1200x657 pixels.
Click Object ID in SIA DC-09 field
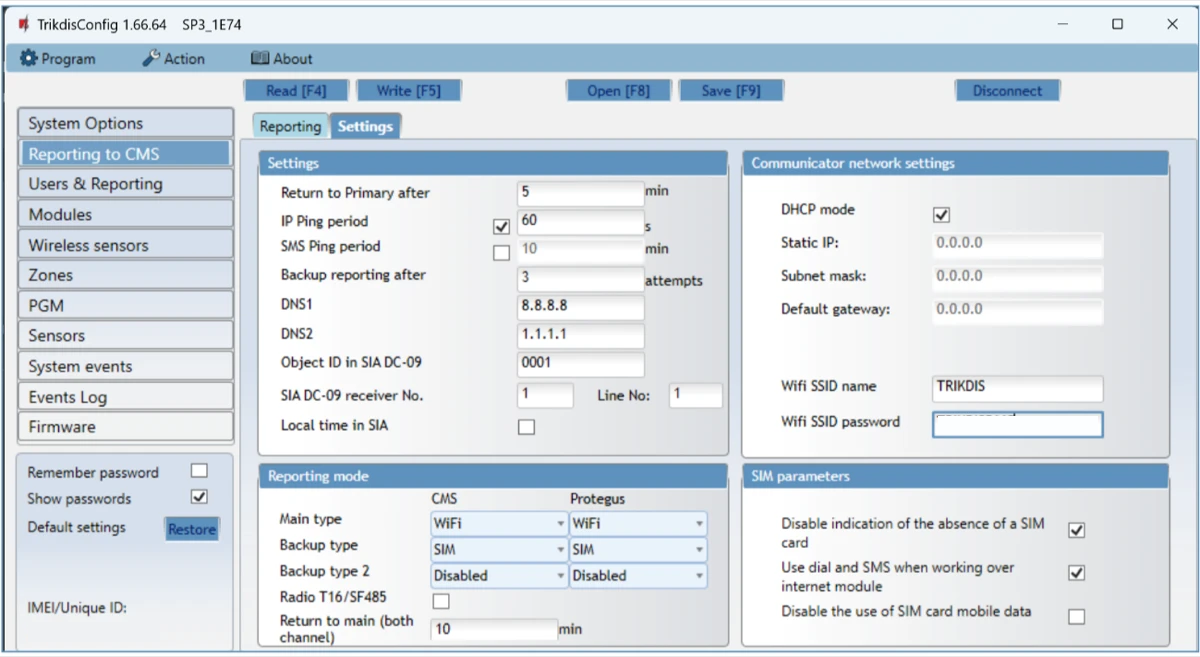coord(581,364)
